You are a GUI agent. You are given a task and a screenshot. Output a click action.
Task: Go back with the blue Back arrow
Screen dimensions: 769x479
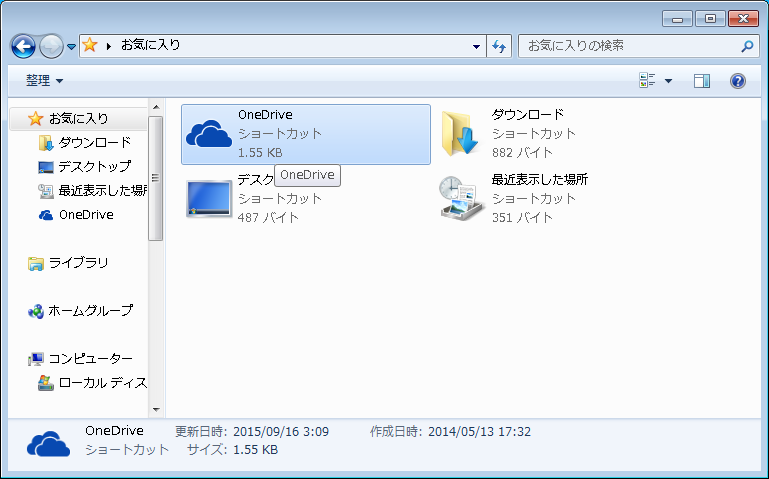tap(23, 47)
